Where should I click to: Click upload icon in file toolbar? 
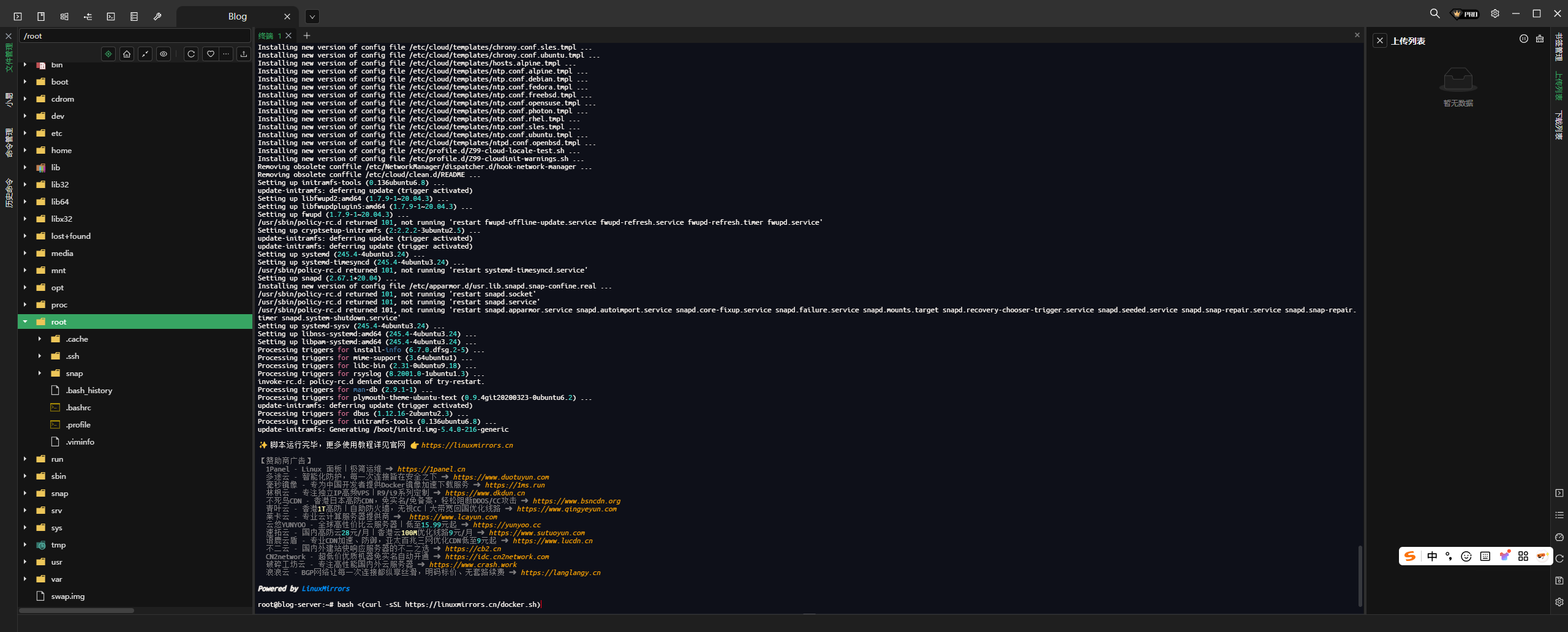(244, 54)
